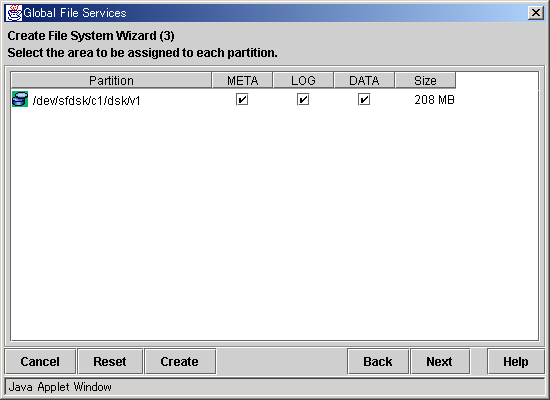This screenshot has width=550, height=400.
Task: Click the LOG column header
Action: tap(303, 80)
